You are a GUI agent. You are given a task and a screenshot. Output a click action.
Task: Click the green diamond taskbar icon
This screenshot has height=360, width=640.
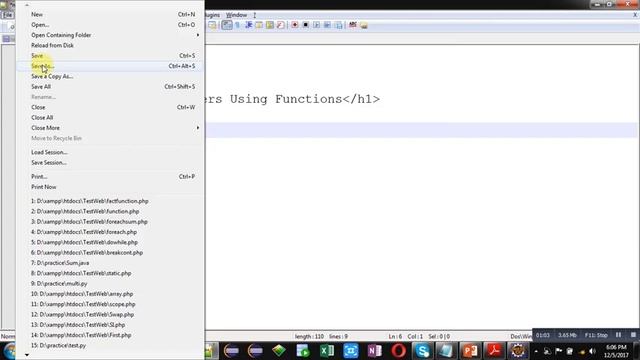pos(279,351)
